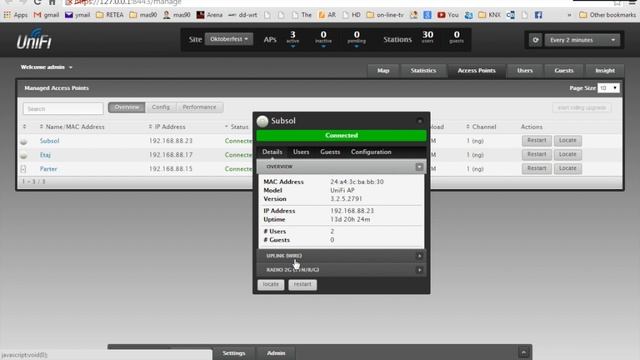
Task: Switch to the Users main tab
Action: pos(524,71)
